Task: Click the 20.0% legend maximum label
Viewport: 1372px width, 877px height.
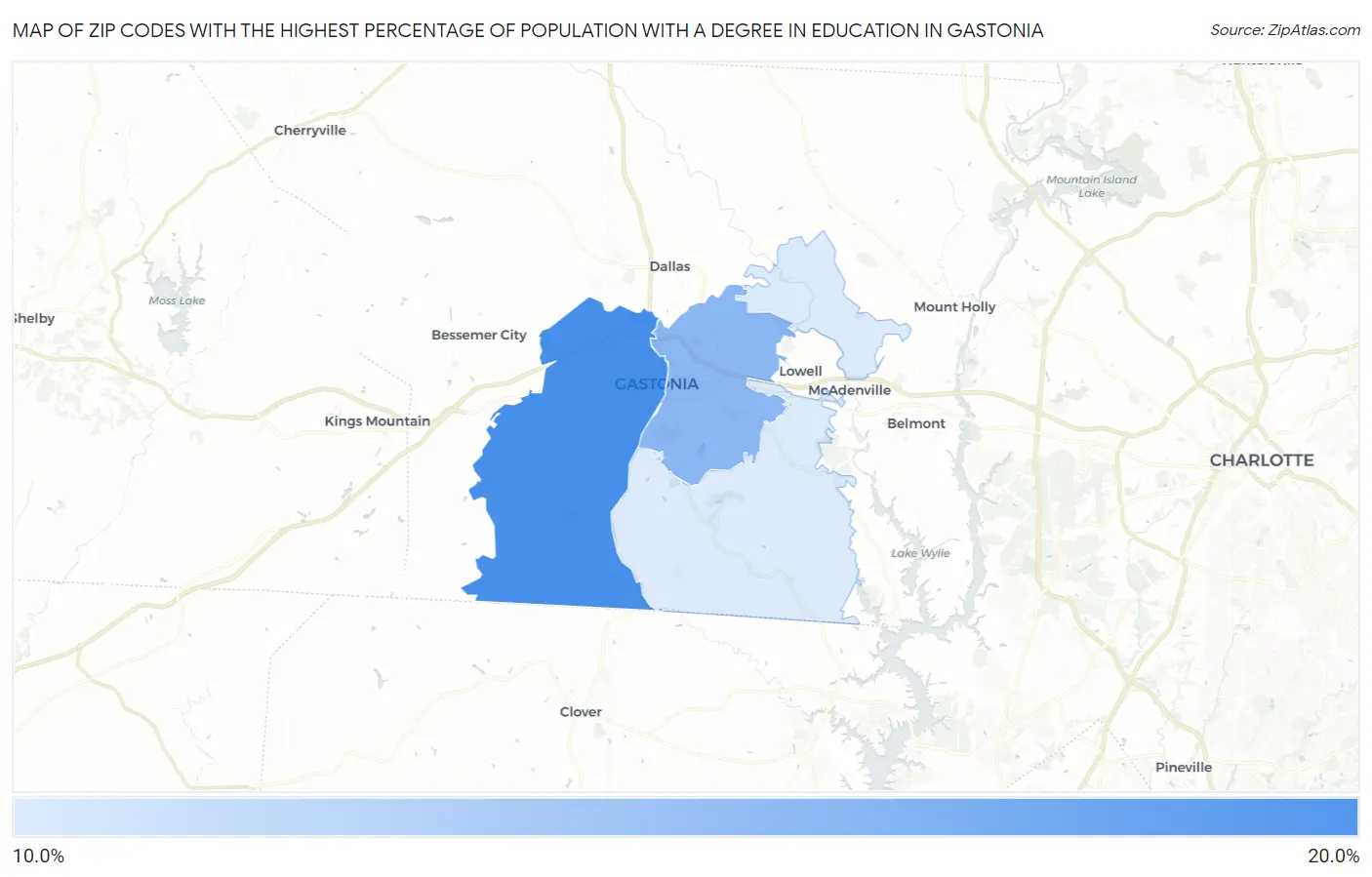Action: 1333,856
